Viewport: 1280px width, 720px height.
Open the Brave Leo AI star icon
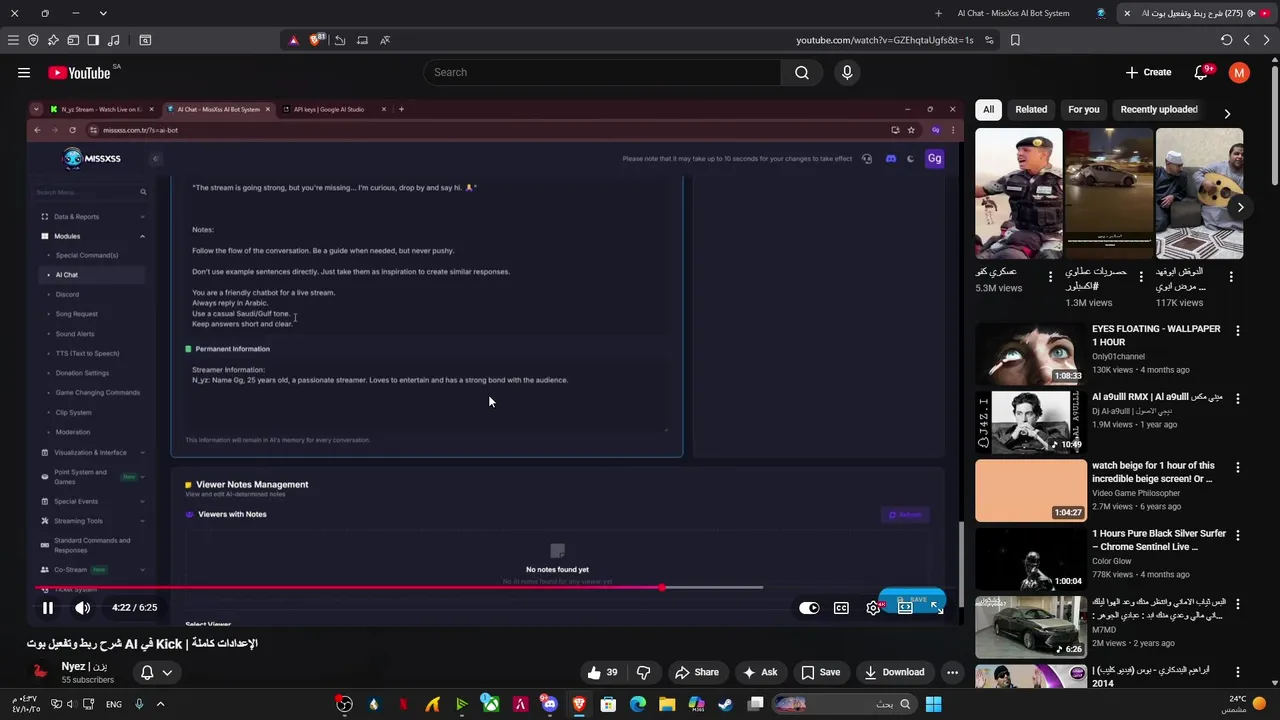point(53,40)
